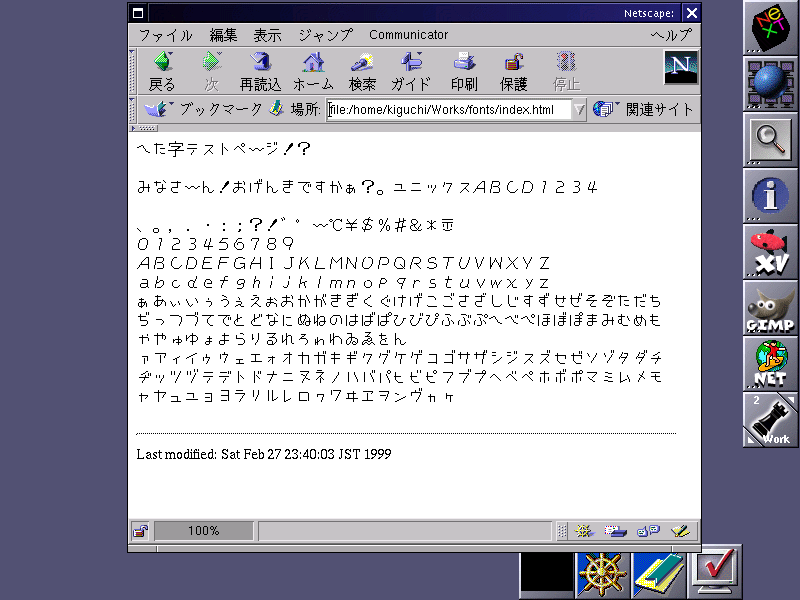Click the URL location field
The width and height of the screenshot is (800, 600).
449,110
